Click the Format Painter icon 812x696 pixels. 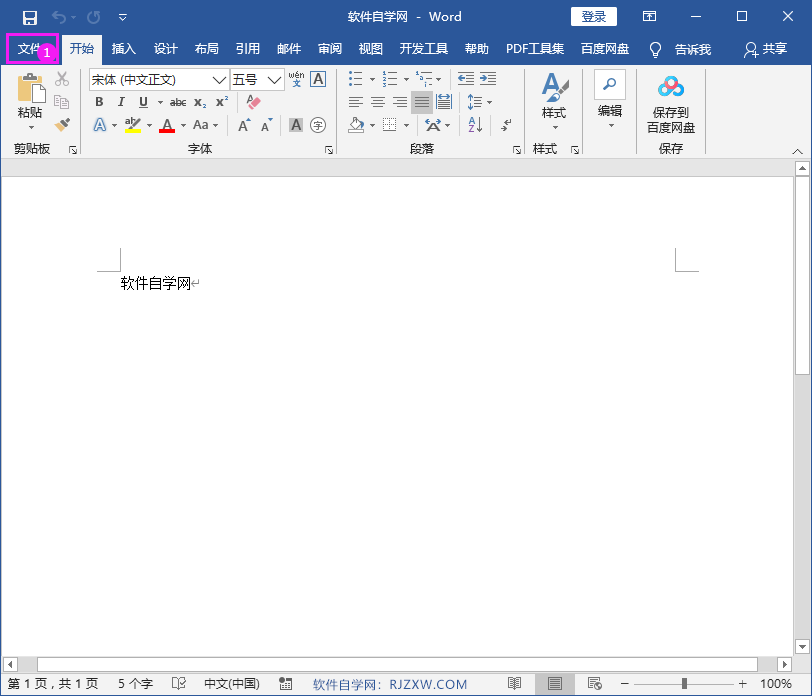point(60,124)
